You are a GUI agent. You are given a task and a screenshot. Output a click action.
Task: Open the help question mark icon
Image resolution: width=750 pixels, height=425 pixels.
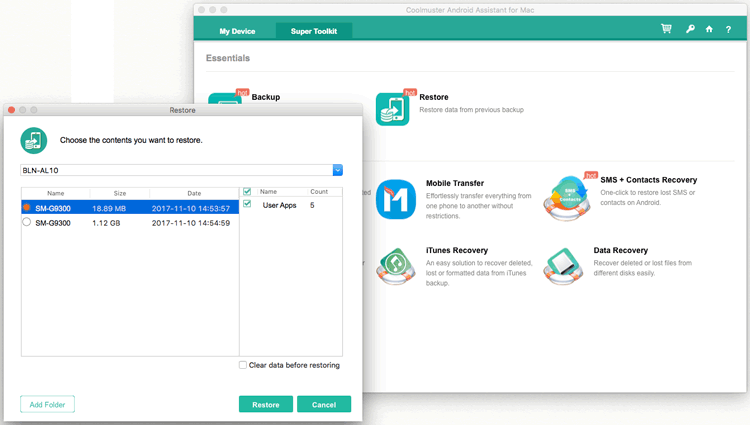click(x=728, y=30)
